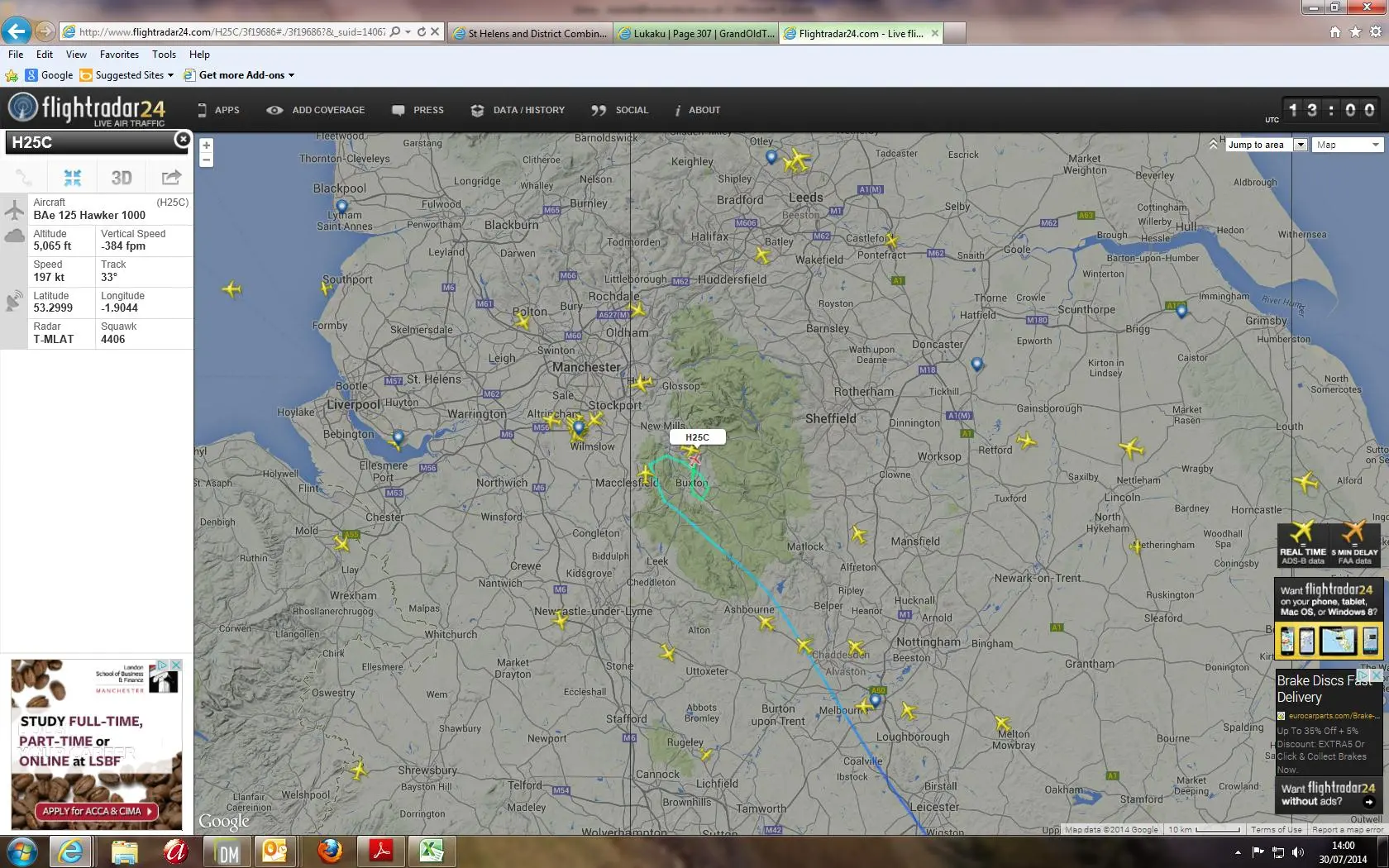The image size is (1389, 868).
Task: Click the H25C aircraft label on map
Action: click(697, 437)
